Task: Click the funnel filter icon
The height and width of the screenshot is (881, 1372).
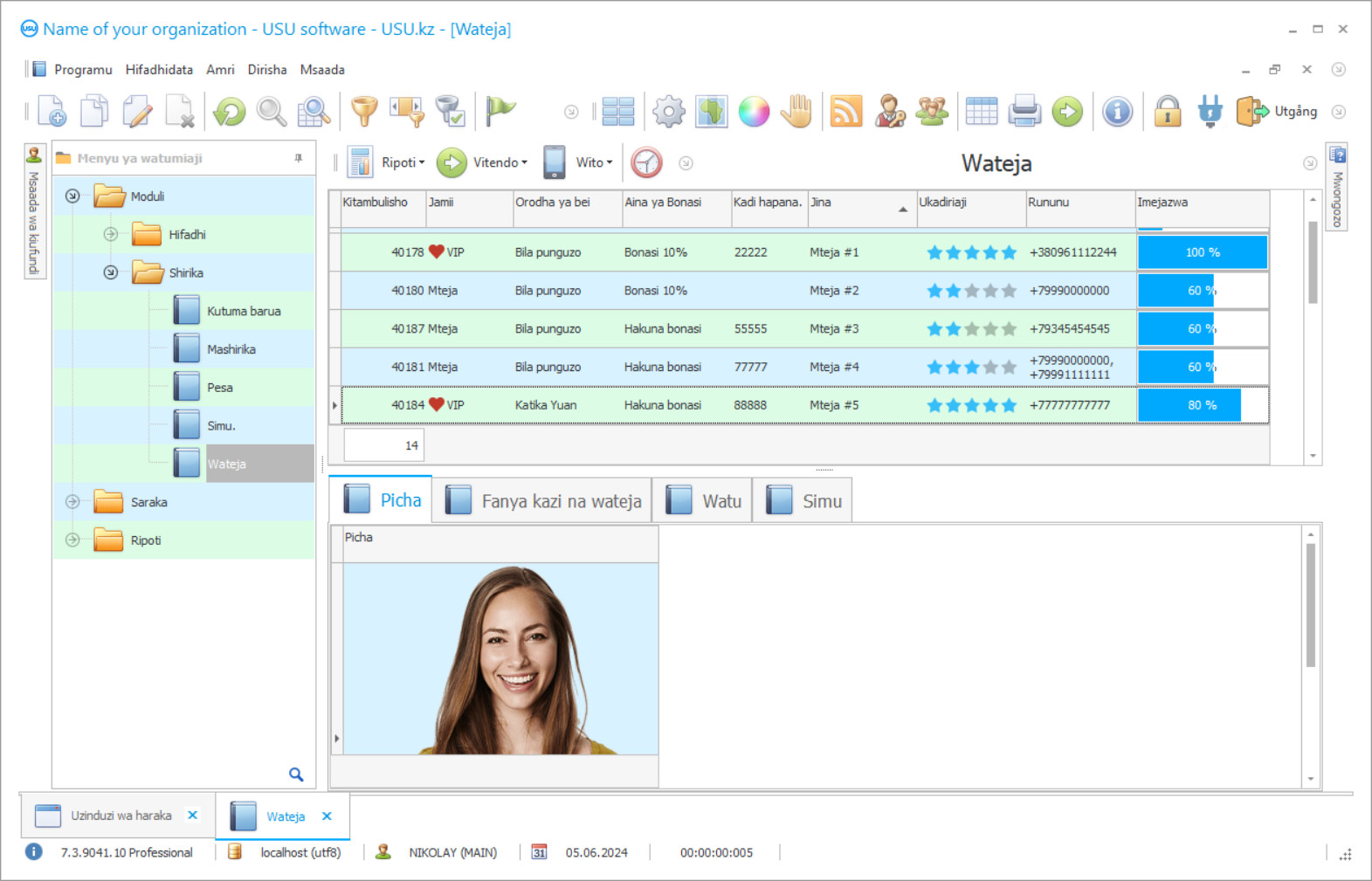Action: (x=364, y=112)
